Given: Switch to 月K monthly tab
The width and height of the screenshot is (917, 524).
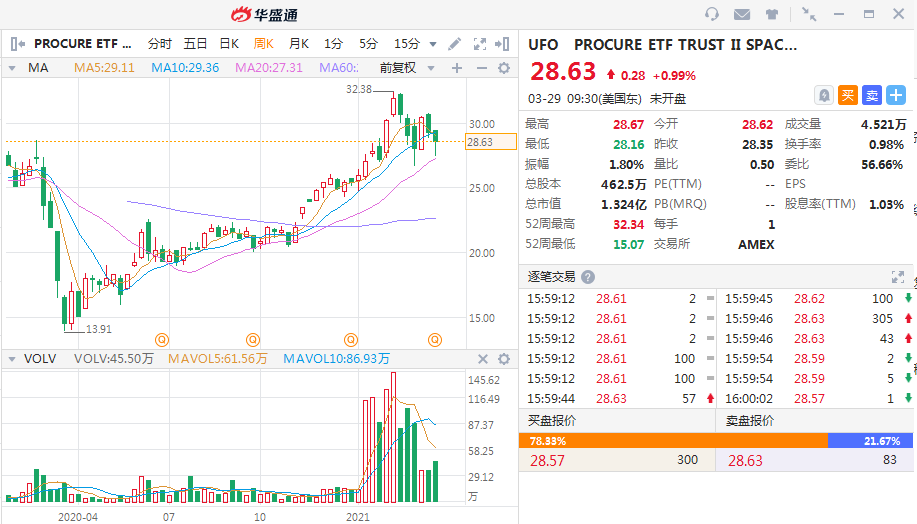Looking at the screenshot, I should click(299, 44).
